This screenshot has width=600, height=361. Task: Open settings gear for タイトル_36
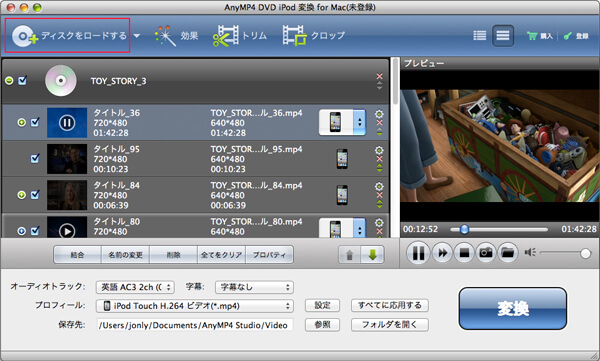379,114
